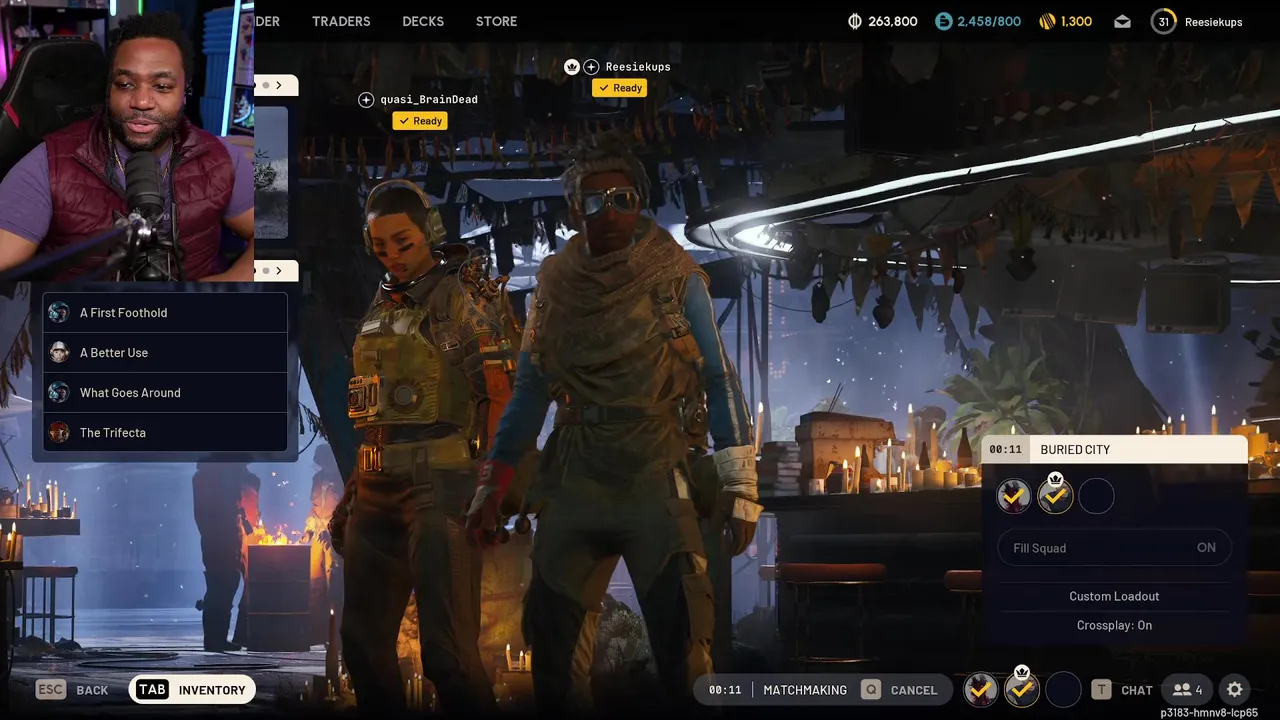The height and width of the screenshot is (720, 1280).
Task: Open the social friends list icon
Action: coord(1187,690)
